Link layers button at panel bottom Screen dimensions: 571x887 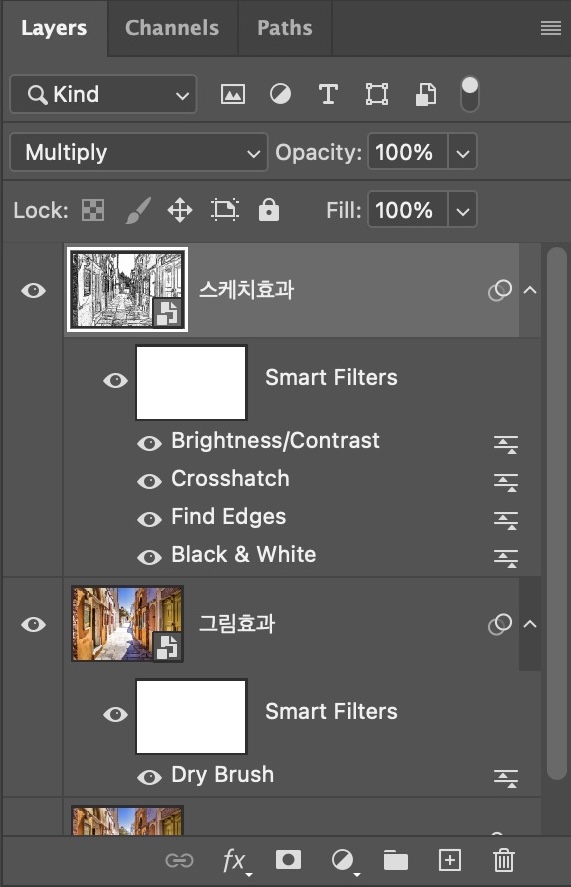179,860
